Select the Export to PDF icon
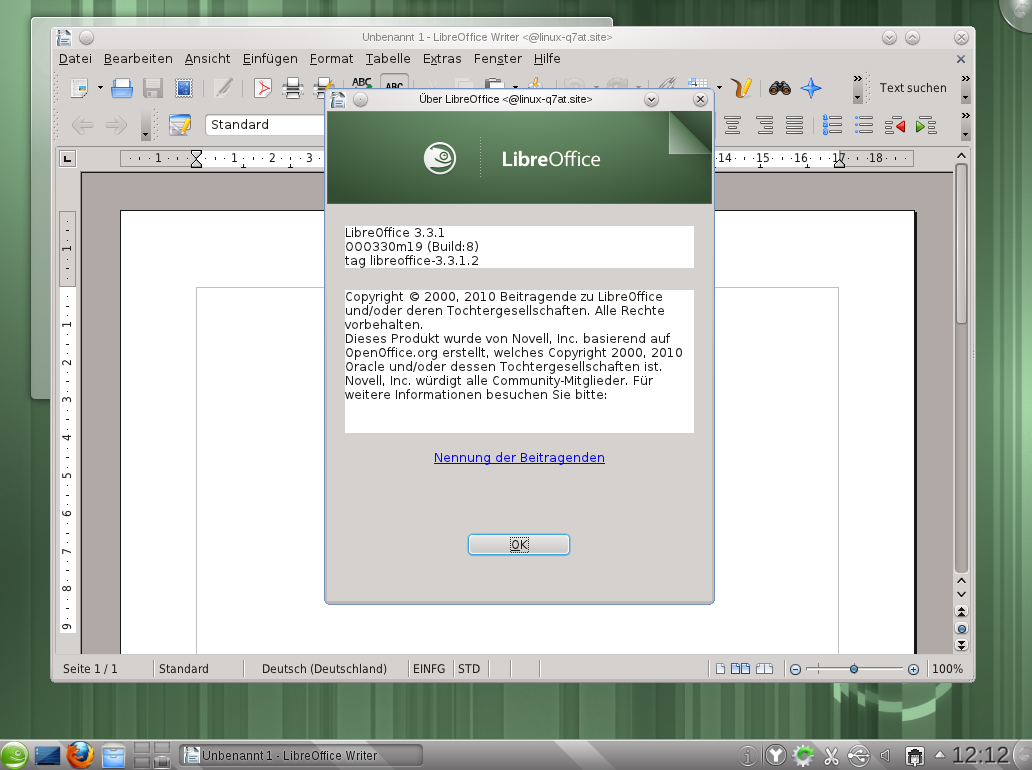Viewport: 1032px width, 770px height. [x=263, y=86]
